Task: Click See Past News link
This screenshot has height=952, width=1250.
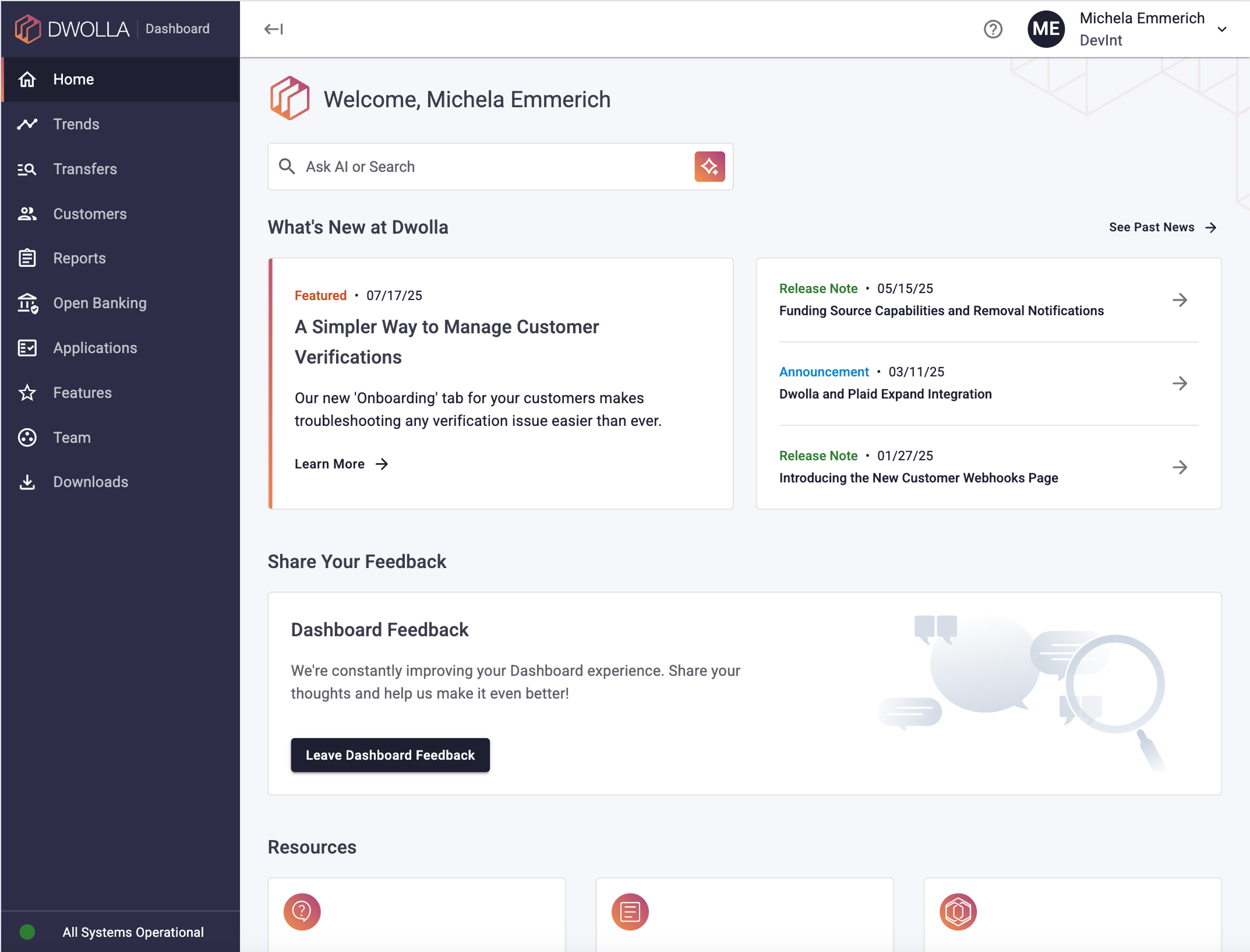Action: click(1163, 227)
